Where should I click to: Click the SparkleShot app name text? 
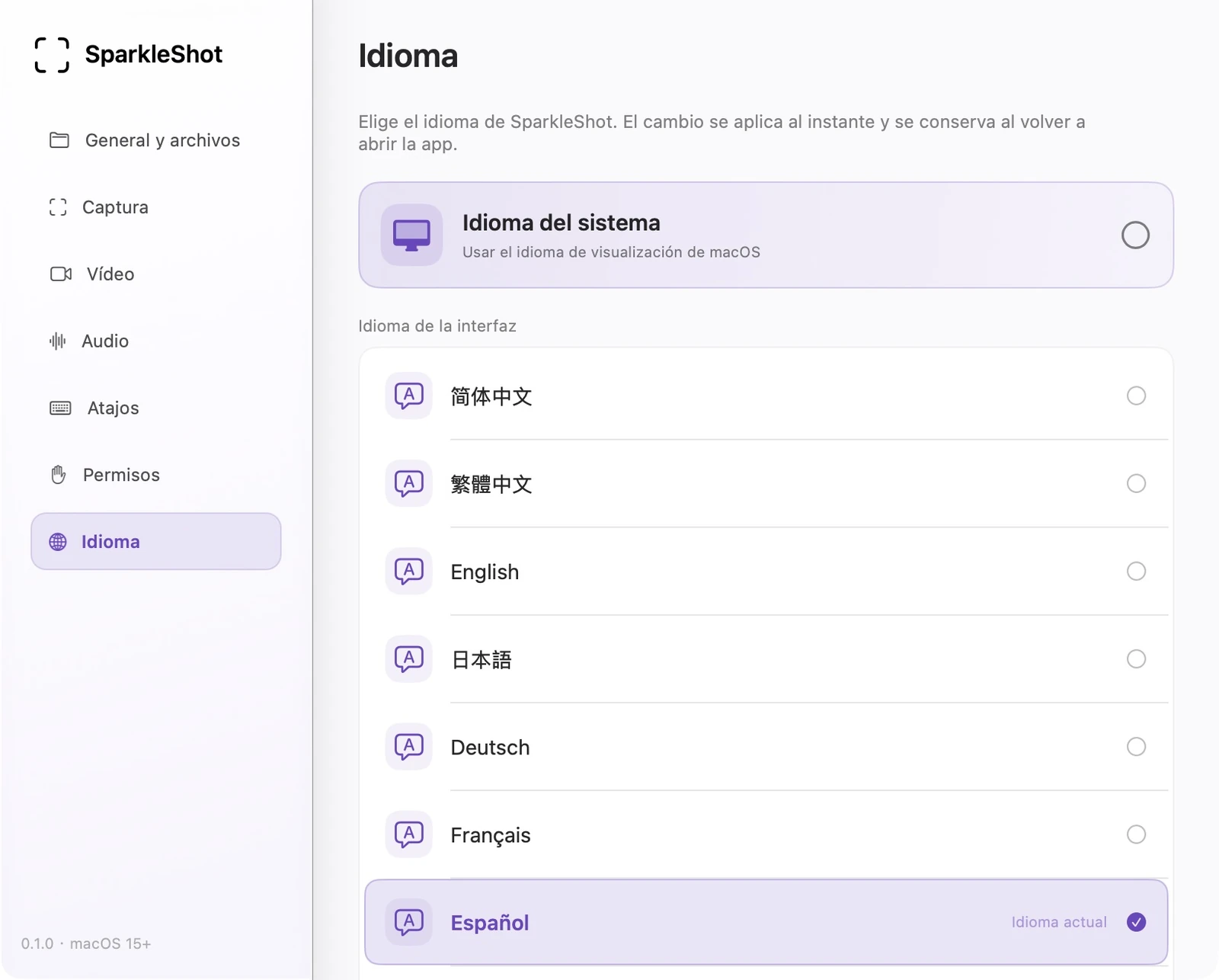153,54
